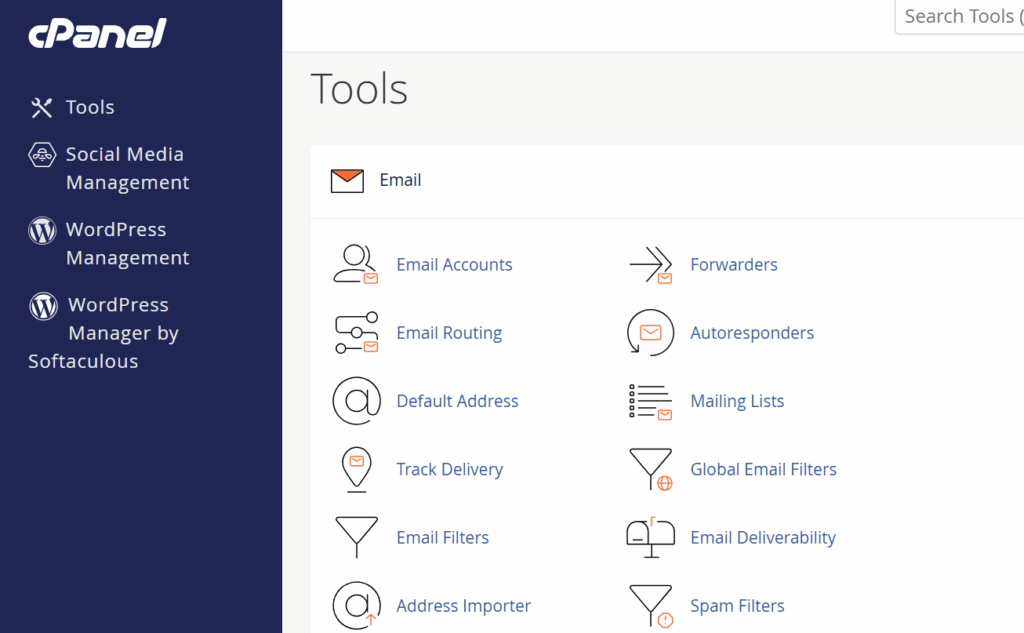Click the Default Address at-sign icon

(x=357, y=401)
